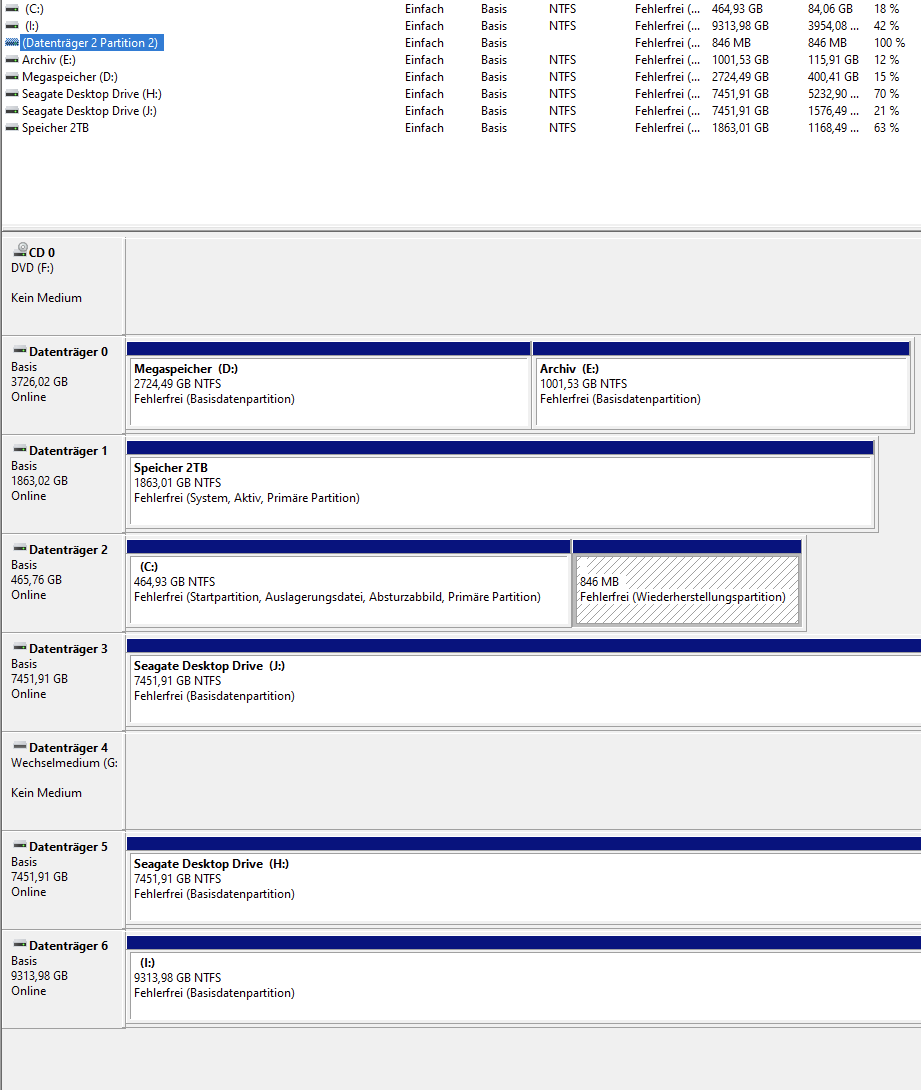This screenshot has width=921, height=1090.
Task: Click the '70 %' cell in Seagate (H:) row
Action: point(886,94)
